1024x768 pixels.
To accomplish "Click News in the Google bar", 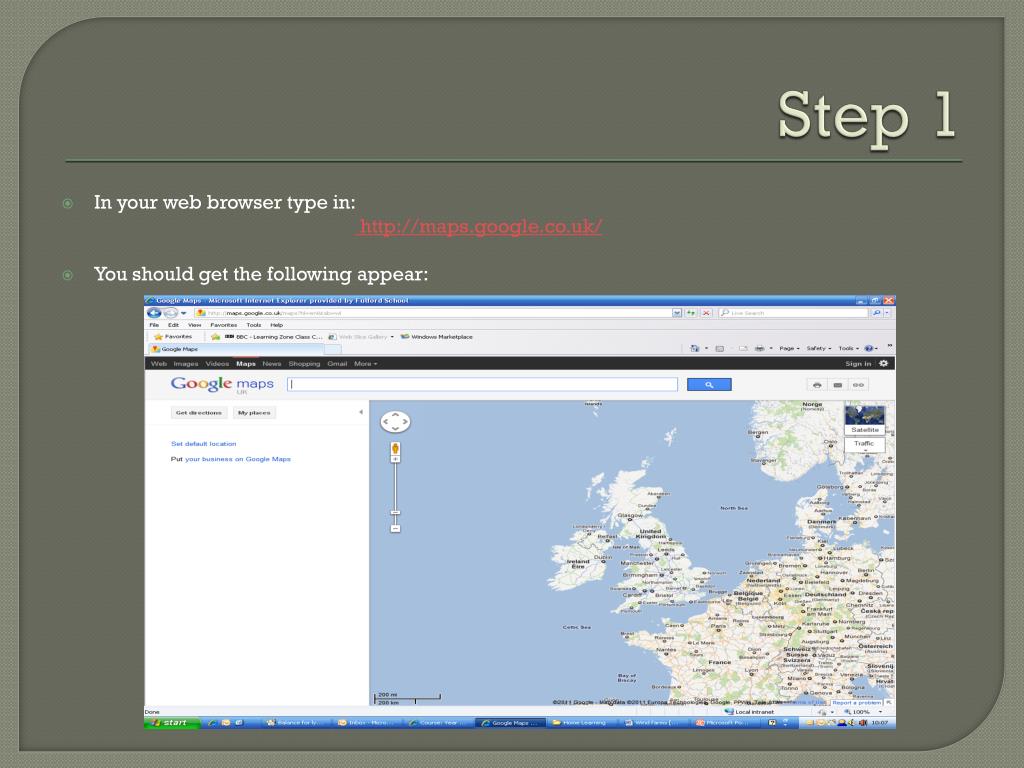I will pyautogui.click(x=272, y=364).
